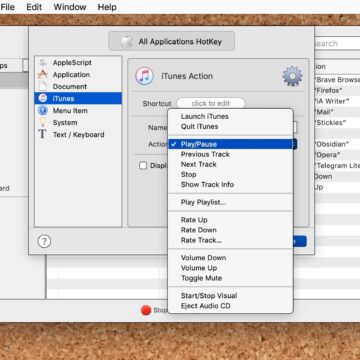360x360 pixels.
Task: Select the Up row in background list
Action: pyautogui.click(x=337, y=187)
